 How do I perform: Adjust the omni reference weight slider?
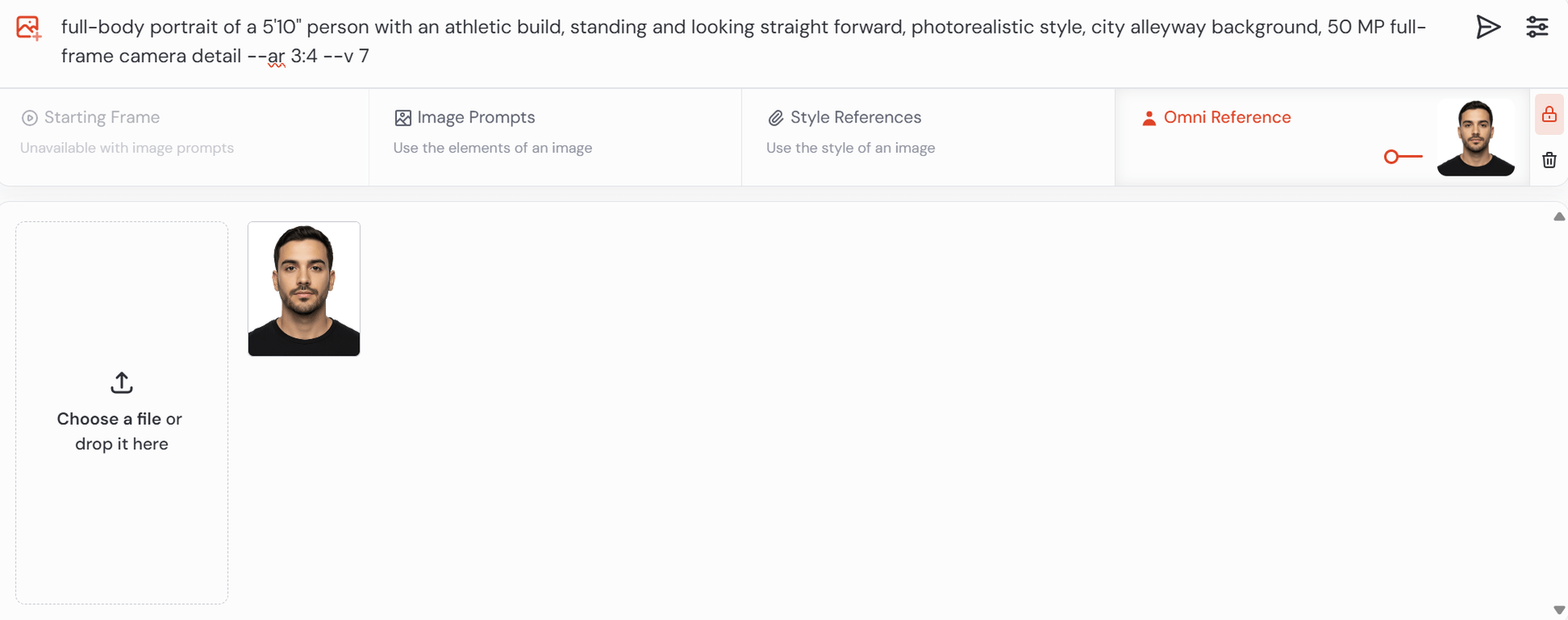click(x=1392, y=157)
